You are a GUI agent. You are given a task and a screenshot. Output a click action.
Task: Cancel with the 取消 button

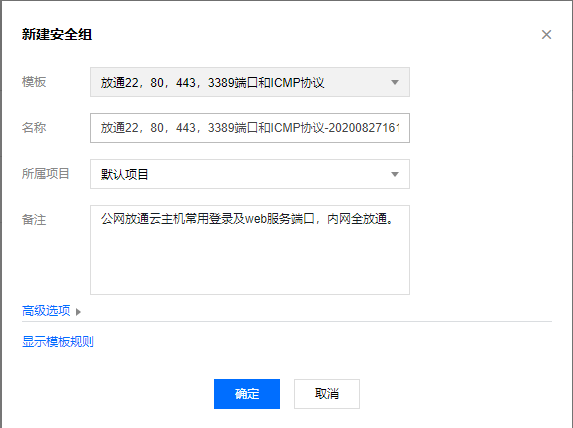(x=327, y=394)
